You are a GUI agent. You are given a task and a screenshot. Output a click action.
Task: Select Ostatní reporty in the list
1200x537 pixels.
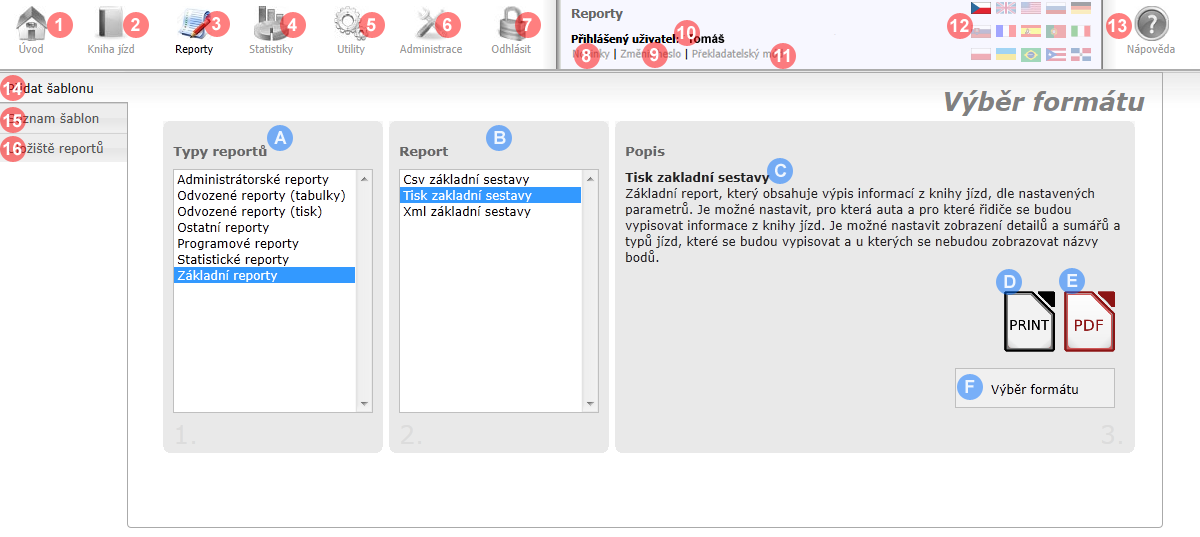point(264,227)
